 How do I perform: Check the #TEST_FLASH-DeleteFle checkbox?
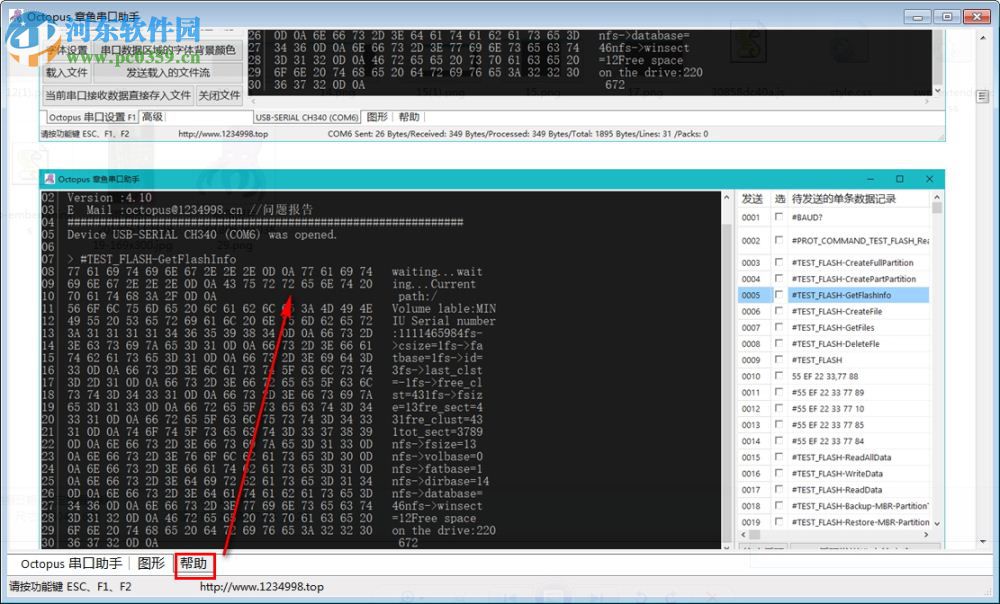click(779, 343)
